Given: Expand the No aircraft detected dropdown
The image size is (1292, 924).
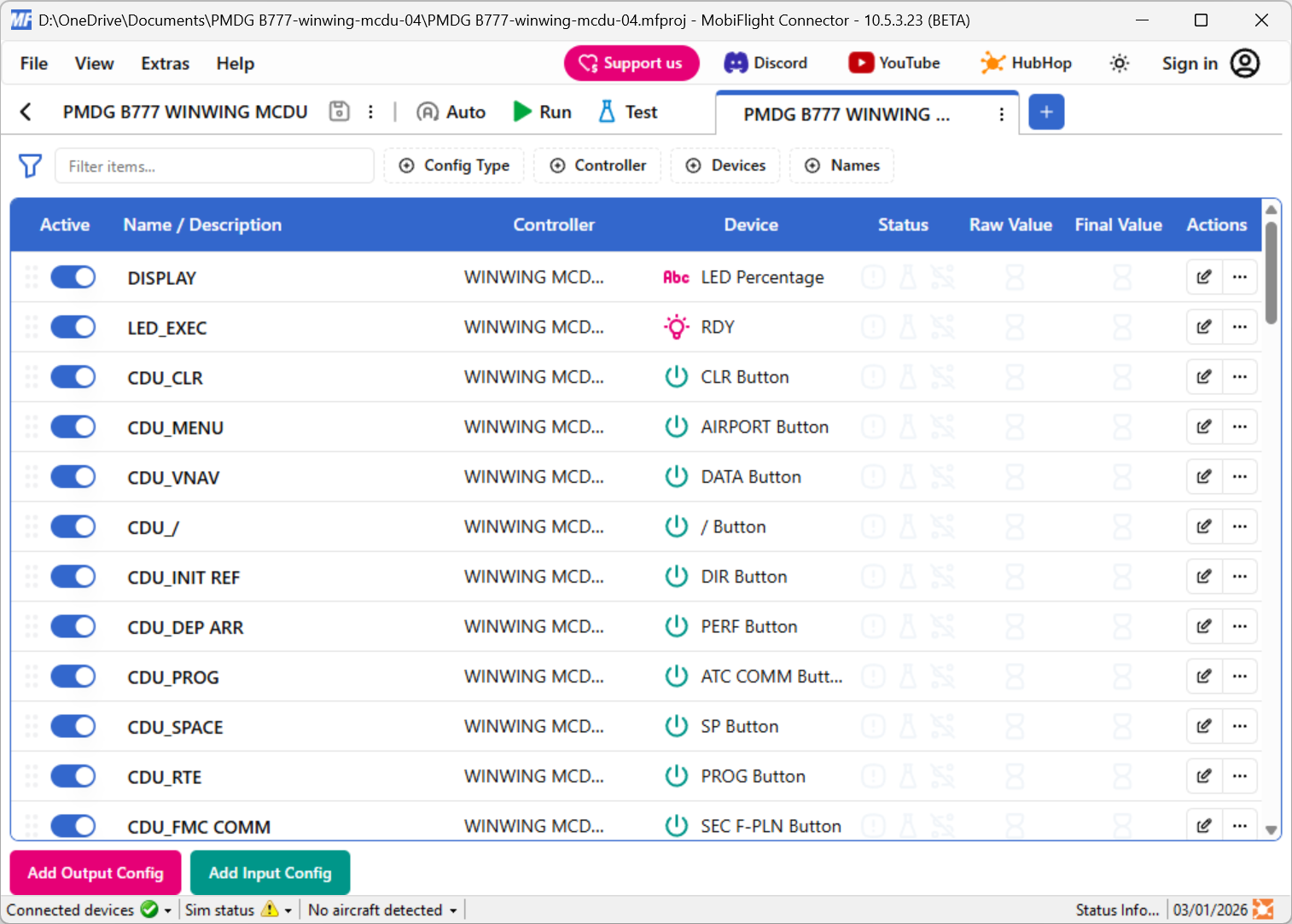Looking at the screenshot, I should click(453, 910).
